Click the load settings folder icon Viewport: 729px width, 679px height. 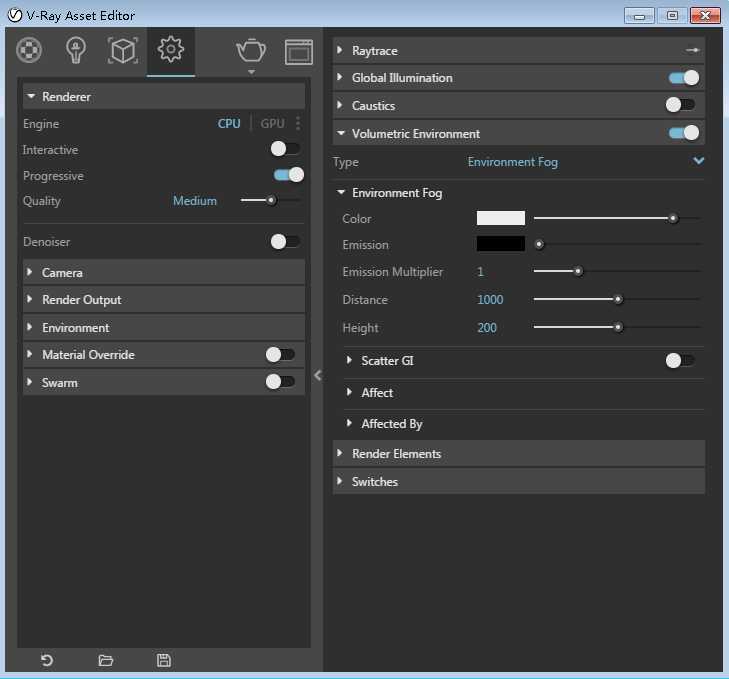click(x=106, y=660)
